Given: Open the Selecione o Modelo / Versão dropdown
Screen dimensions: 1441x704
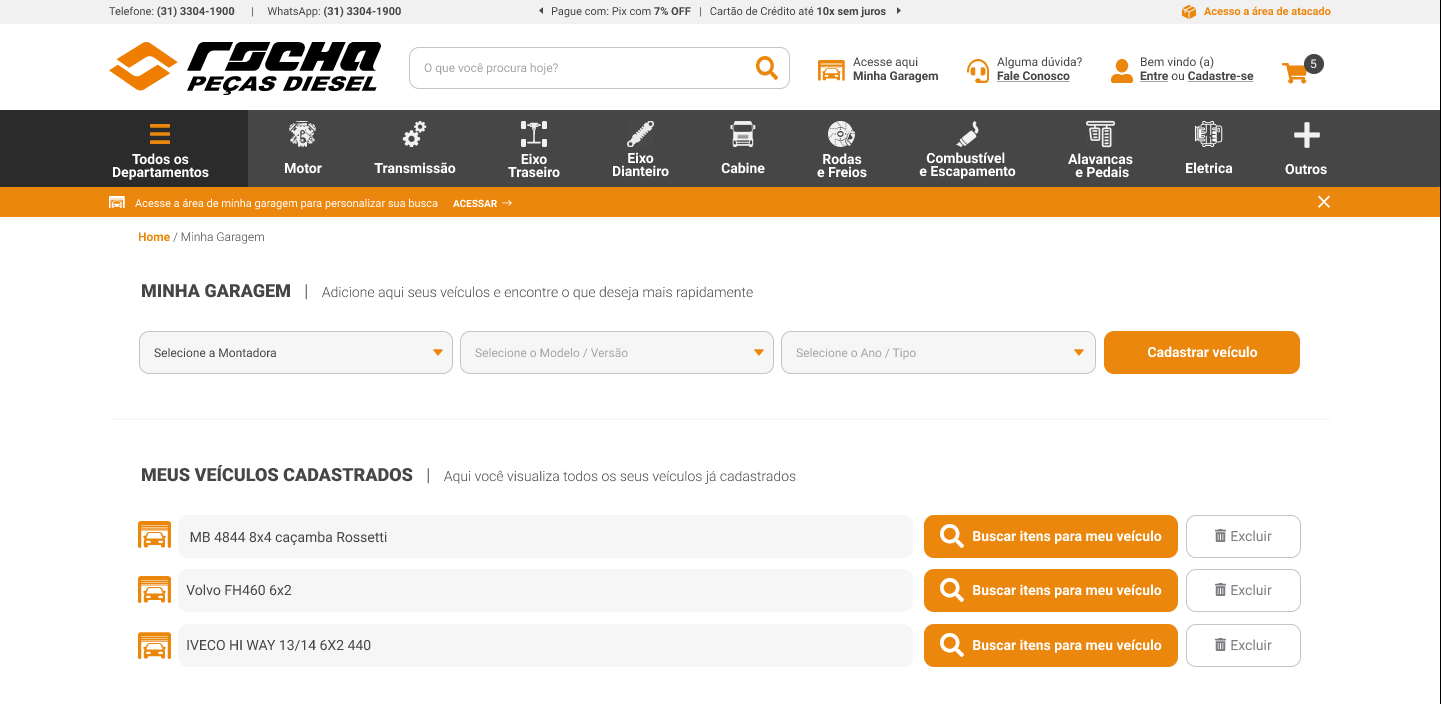Looking at the screenshot, I should tap(617, 353).
